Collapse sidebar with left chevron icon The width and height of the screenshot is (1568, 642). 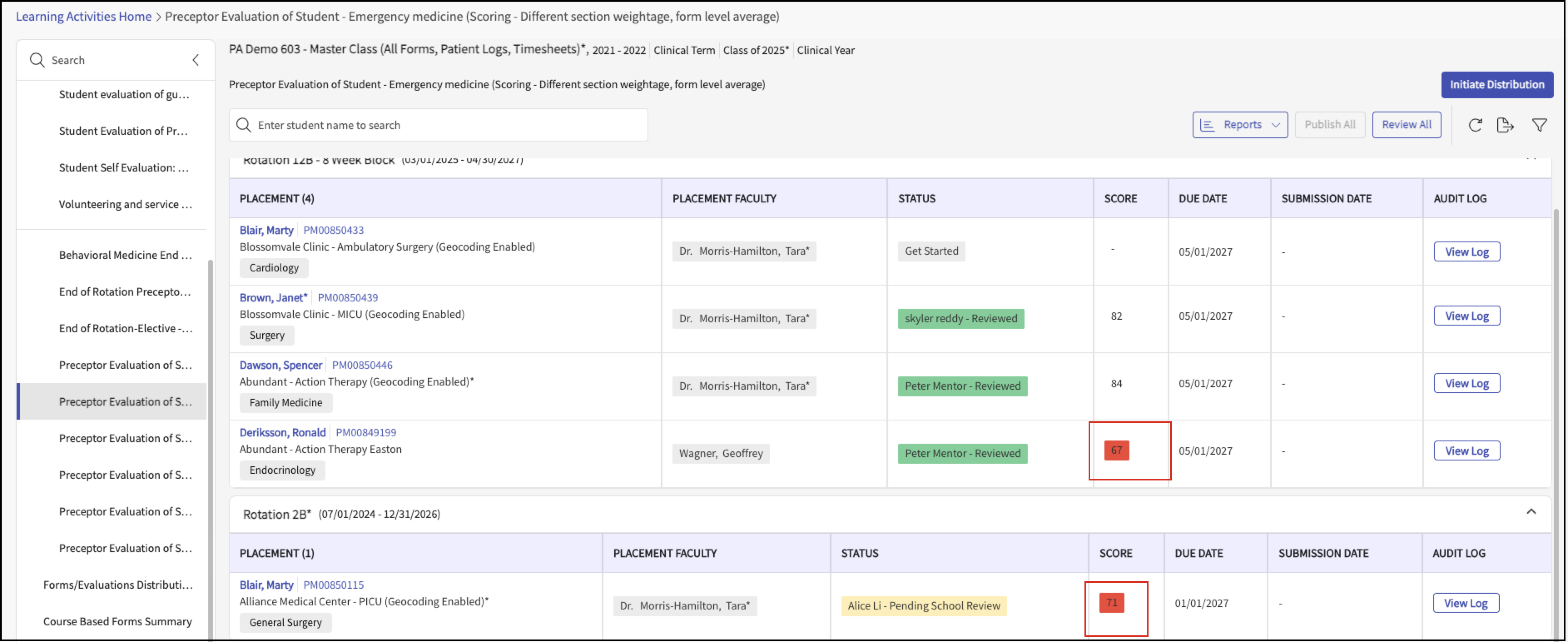pos(196,60)
